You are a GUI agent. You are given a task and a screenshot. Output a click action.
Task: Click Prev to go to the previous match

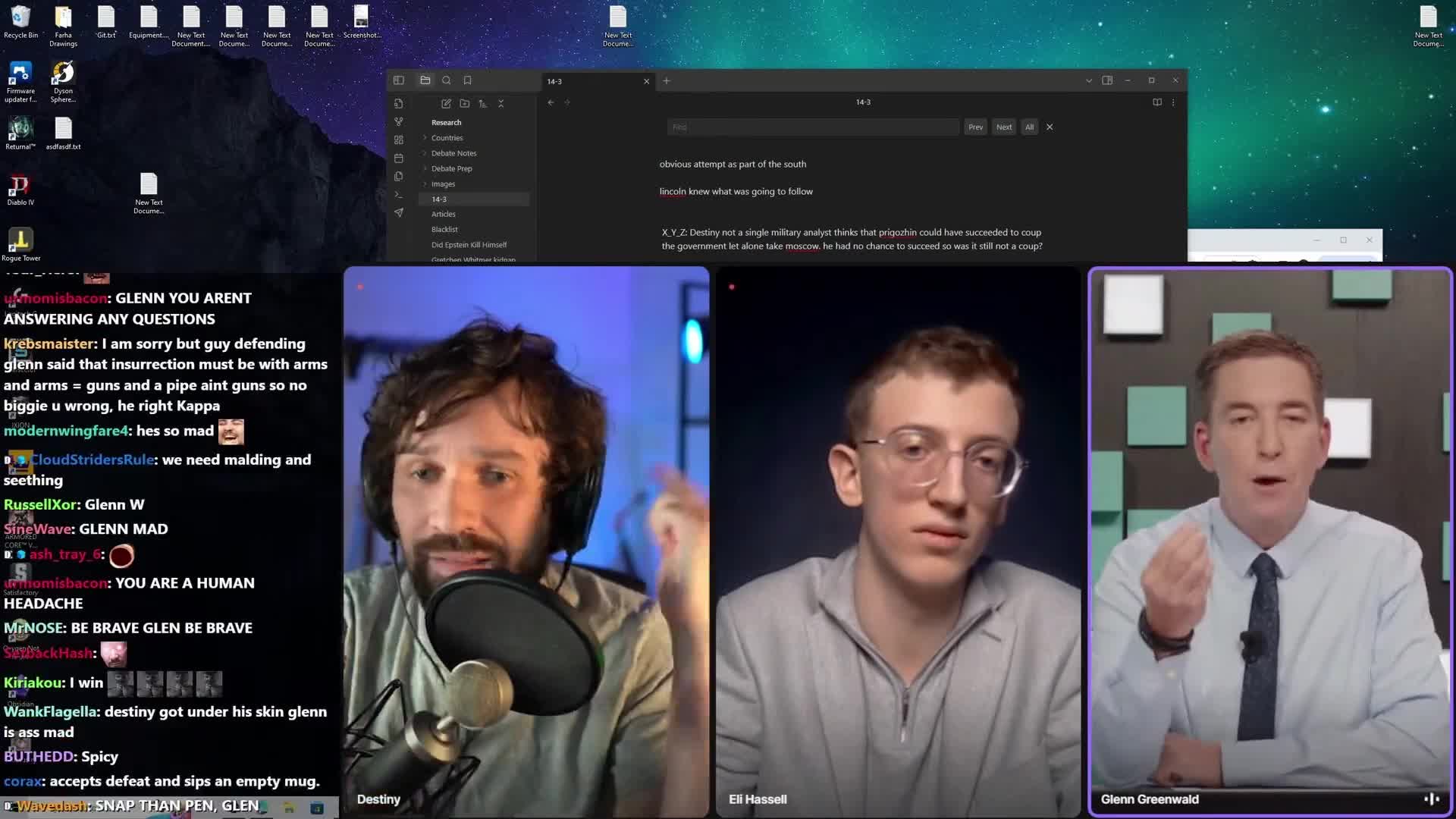tap(976, 127)
